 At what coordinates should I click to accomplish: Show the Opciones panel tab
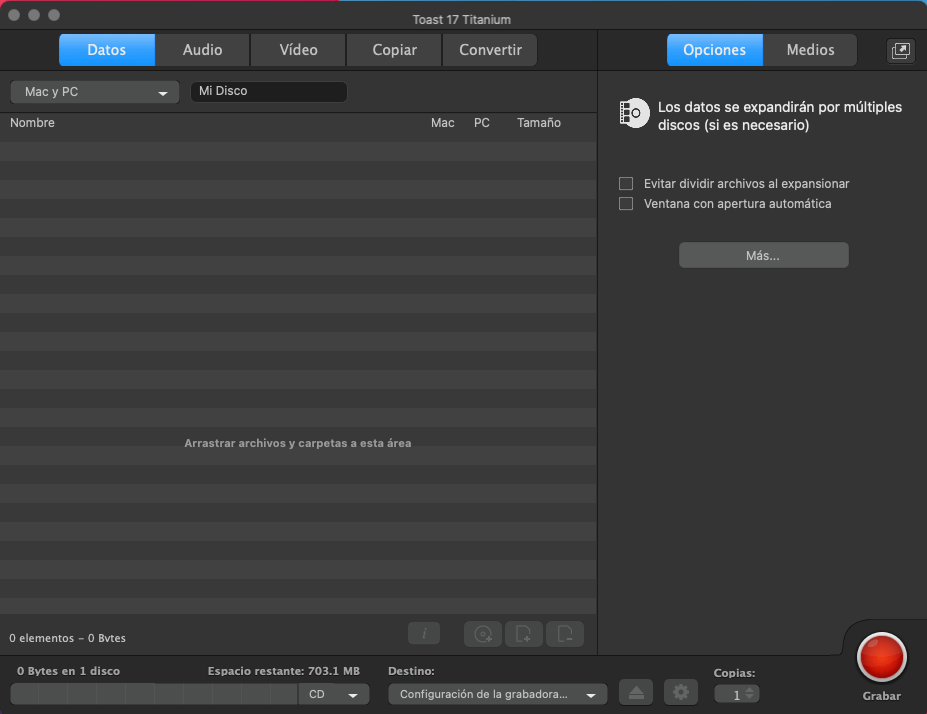click(715, 50)
